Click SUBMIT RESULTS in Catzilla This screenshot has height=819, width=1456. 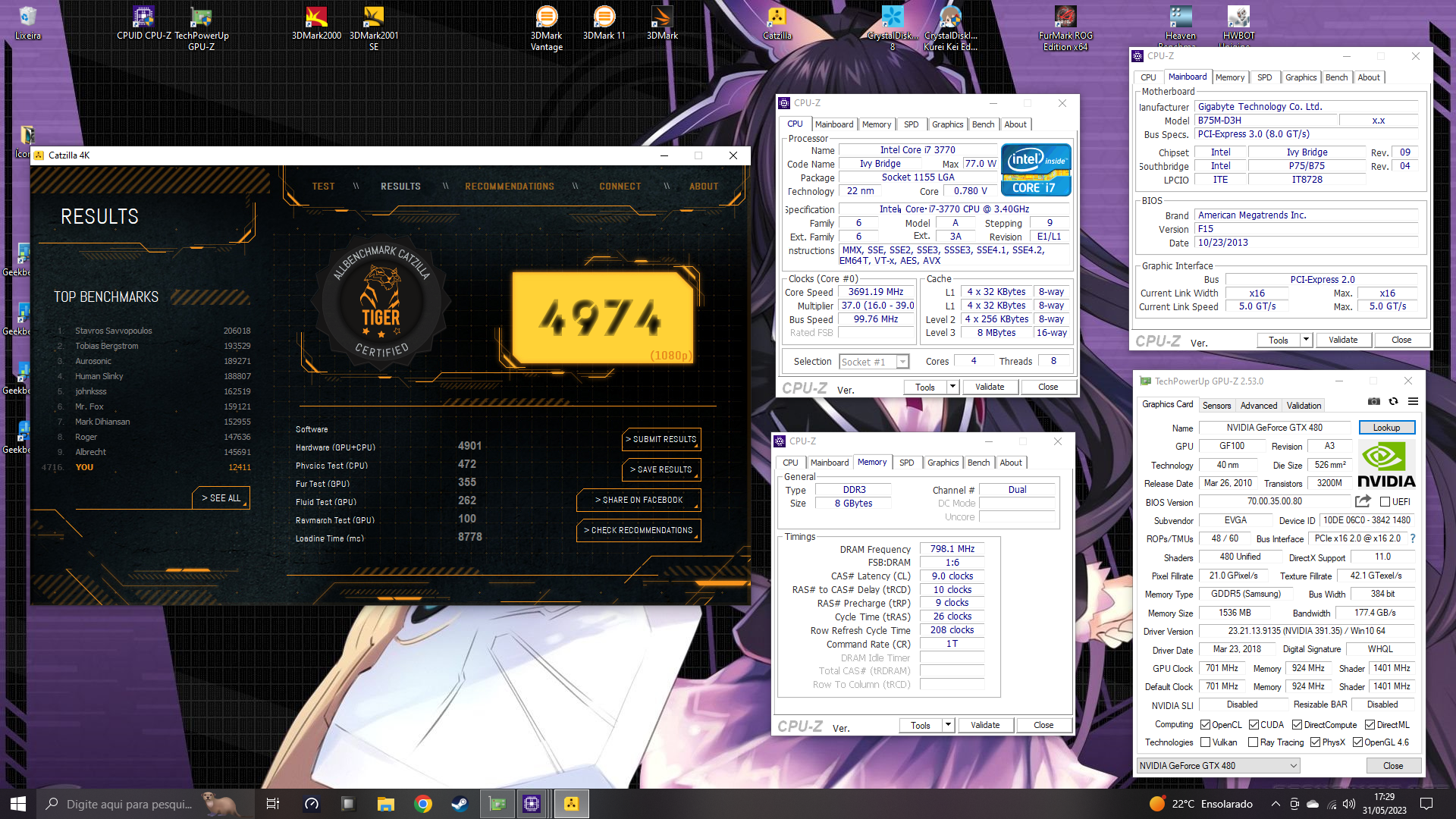click(x=661, y=439)
